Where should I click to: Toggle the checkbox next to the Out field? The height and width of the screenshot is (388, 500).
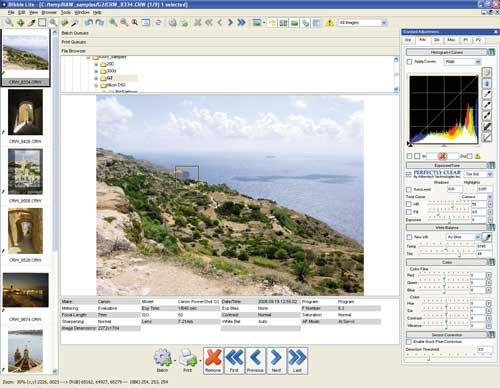click(470, 156)
